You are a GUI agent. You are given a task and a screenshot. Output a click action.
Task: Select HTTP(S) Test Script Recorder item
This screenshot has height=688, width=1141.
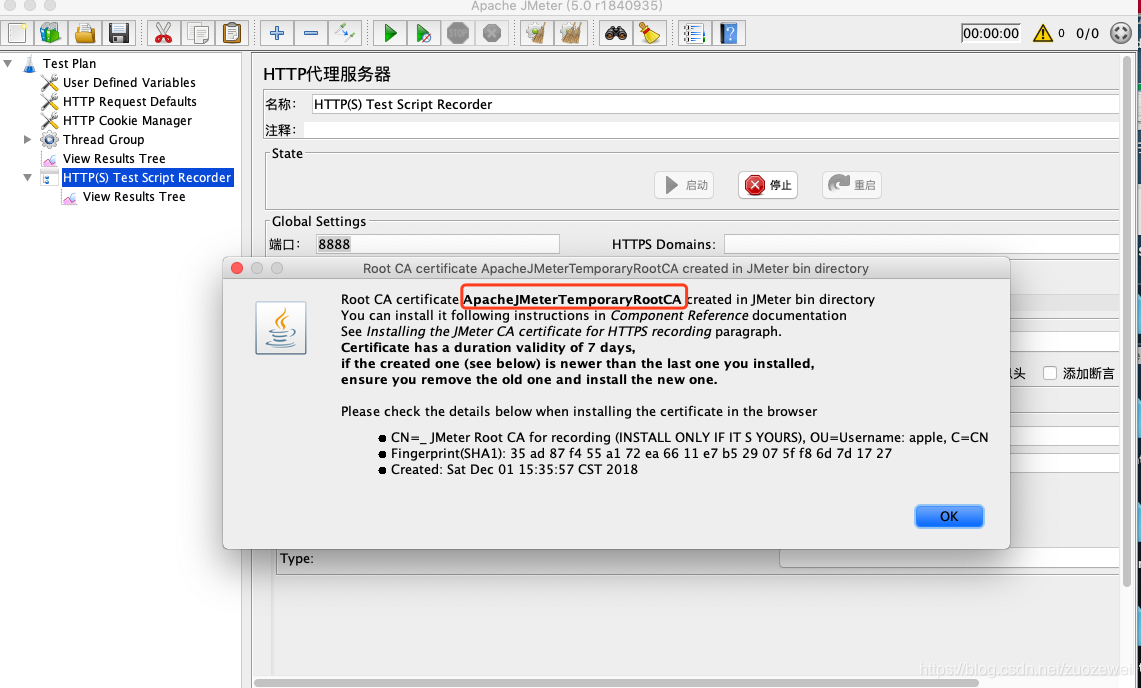pyautogui.click(x=147, y=177)
